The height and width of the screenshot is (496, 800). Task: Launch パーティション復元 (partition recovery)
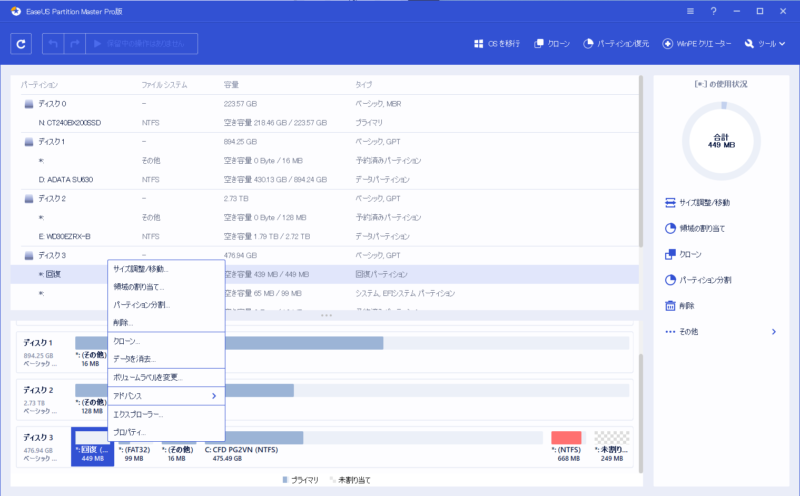[616, 44]
